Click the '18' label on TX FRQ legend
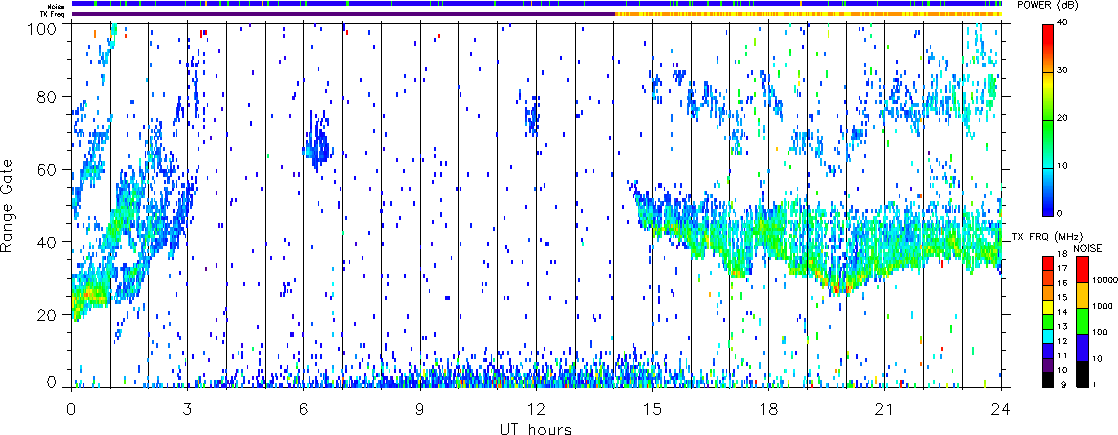Image resolution: width=1118 pixels, height=435 pixels. [x=1062, y=255]
